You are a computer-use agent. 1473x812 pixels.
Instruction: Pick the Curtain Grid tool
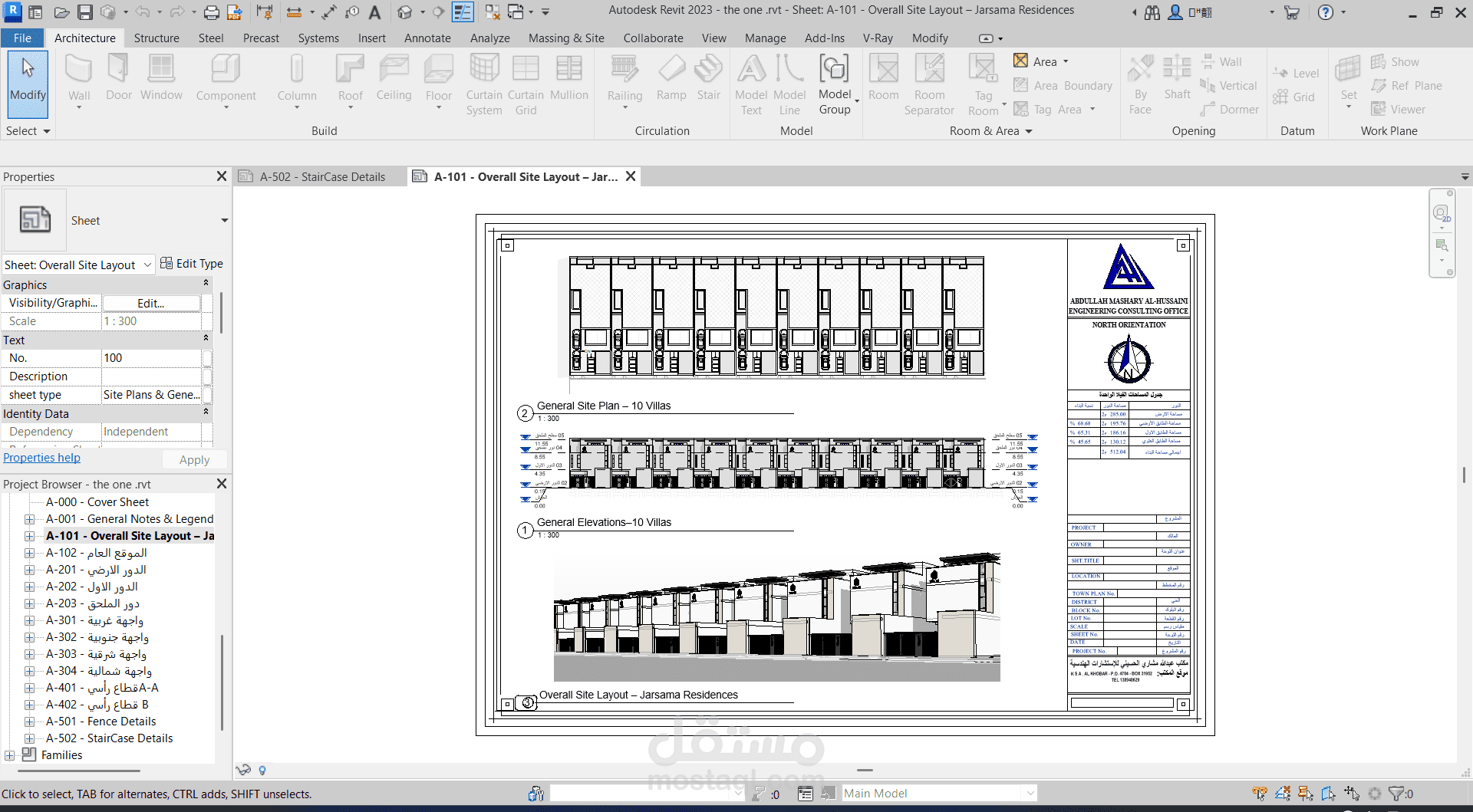(526, 85)
